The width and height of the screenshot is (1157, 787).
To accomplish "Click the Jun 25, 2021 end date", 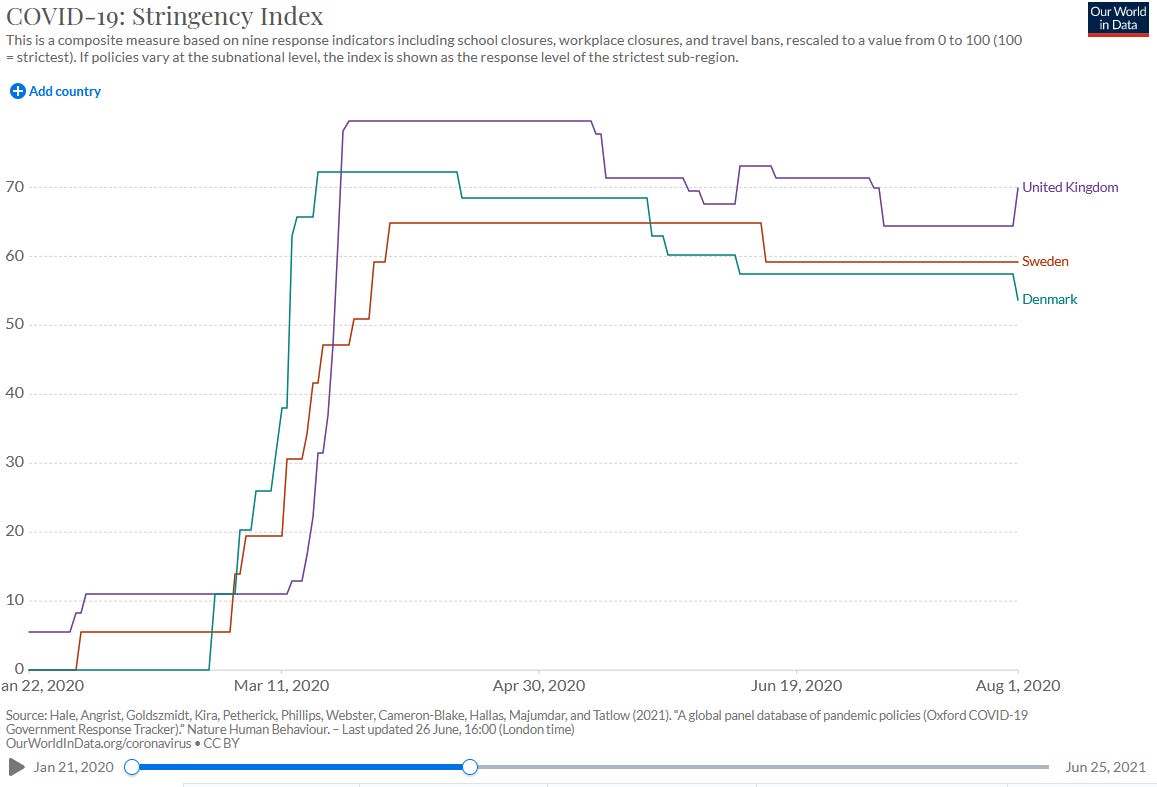I will coord(1105,767).
